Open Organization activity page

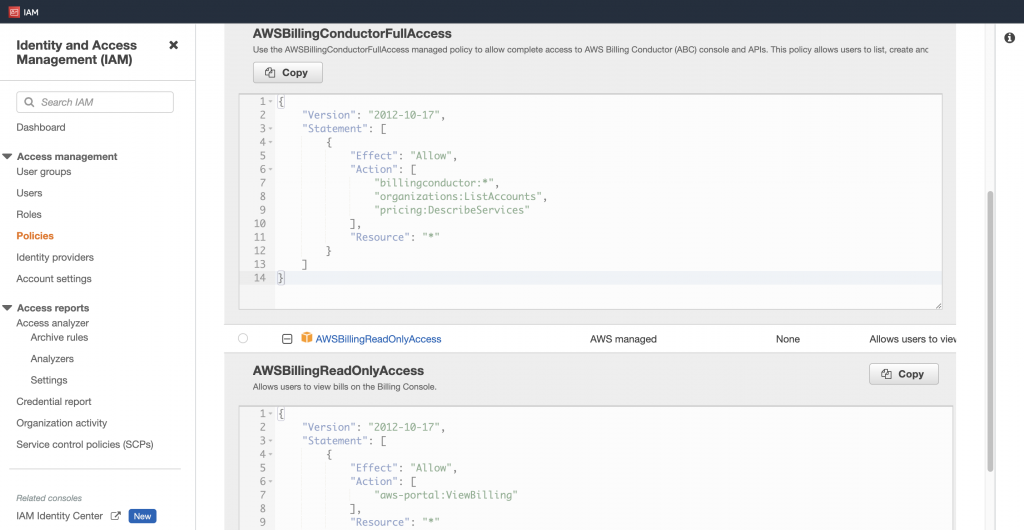[61, 423]
